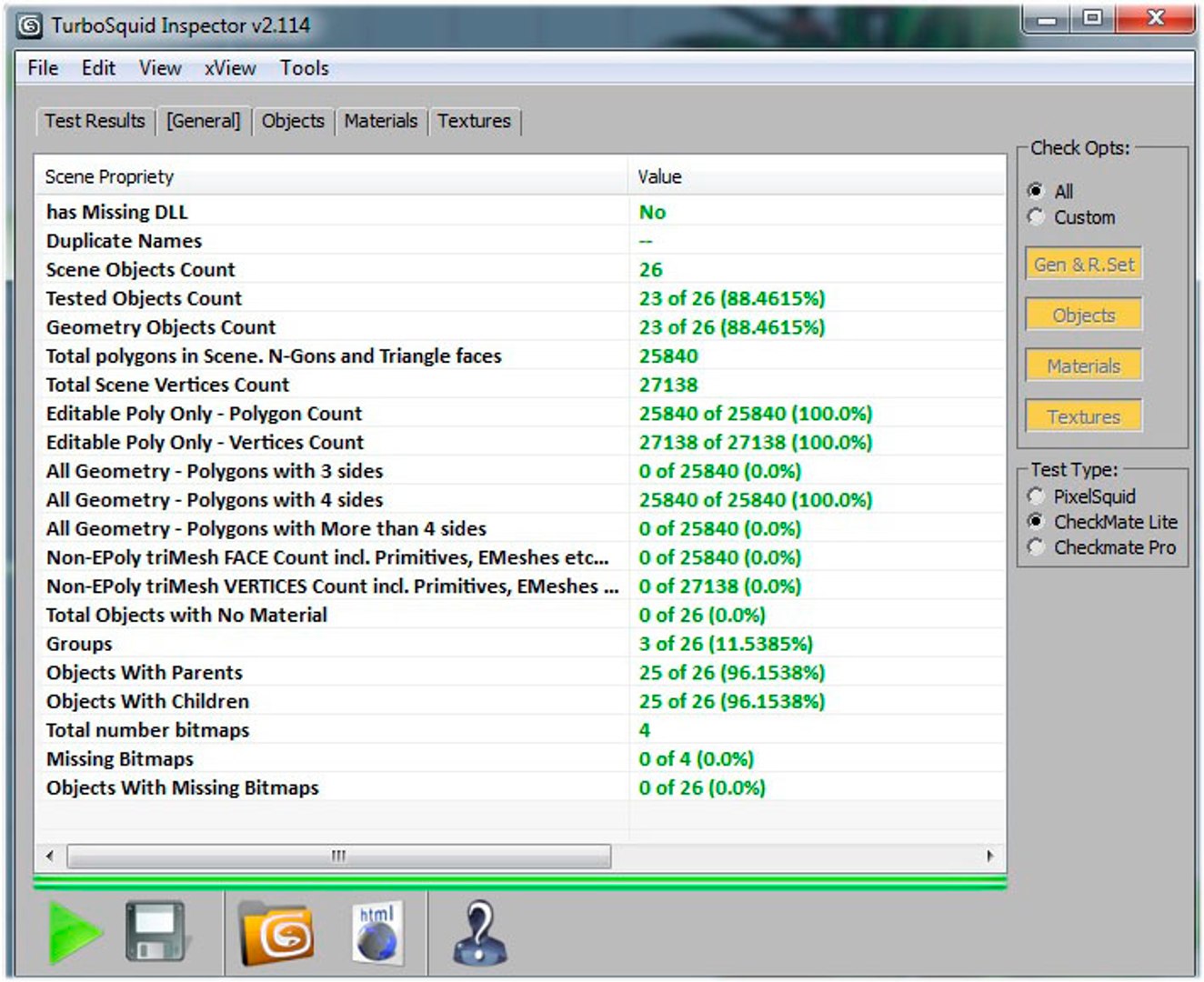Select the 'Objects With Children' row
The width and height of the screenshot is (1204, 982).
[x=520, y=702]
